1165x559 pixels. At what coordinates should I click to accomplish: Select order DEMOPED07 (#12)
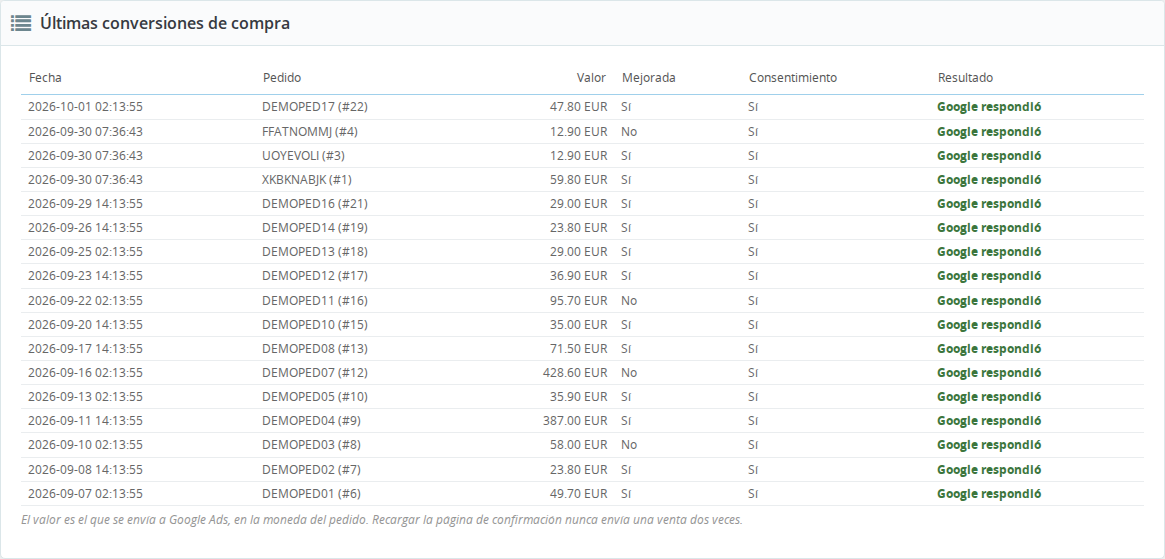pyautogui.click(x=315, y=372)
